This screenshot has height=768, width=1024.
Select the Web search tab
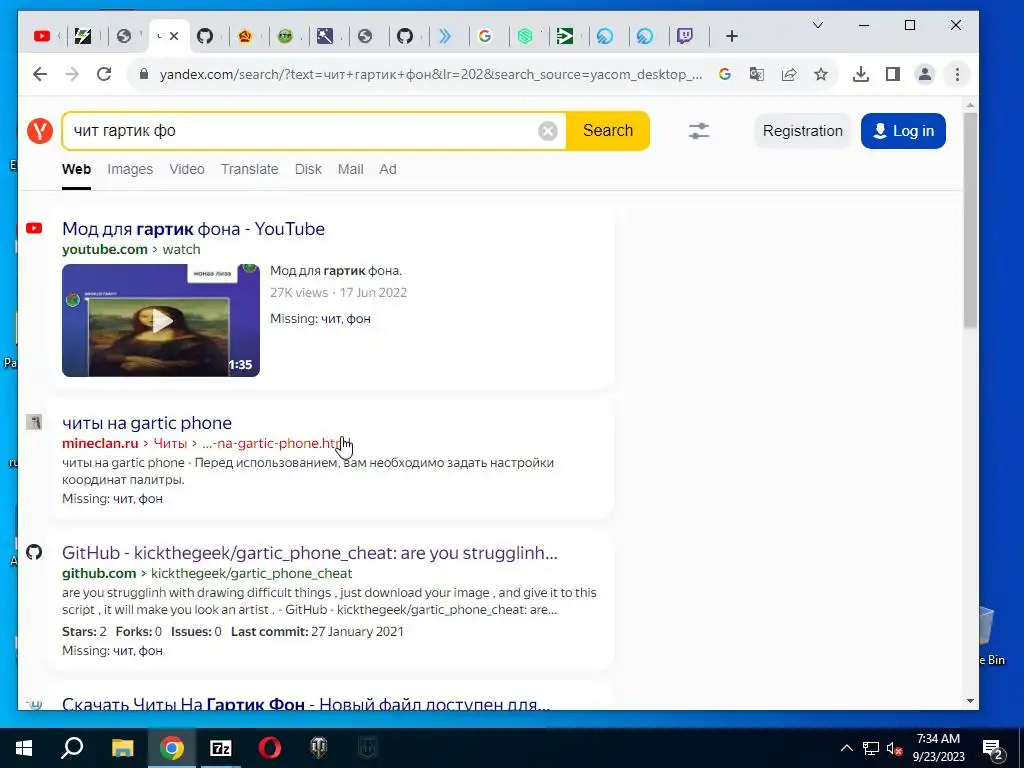(76, 170)
